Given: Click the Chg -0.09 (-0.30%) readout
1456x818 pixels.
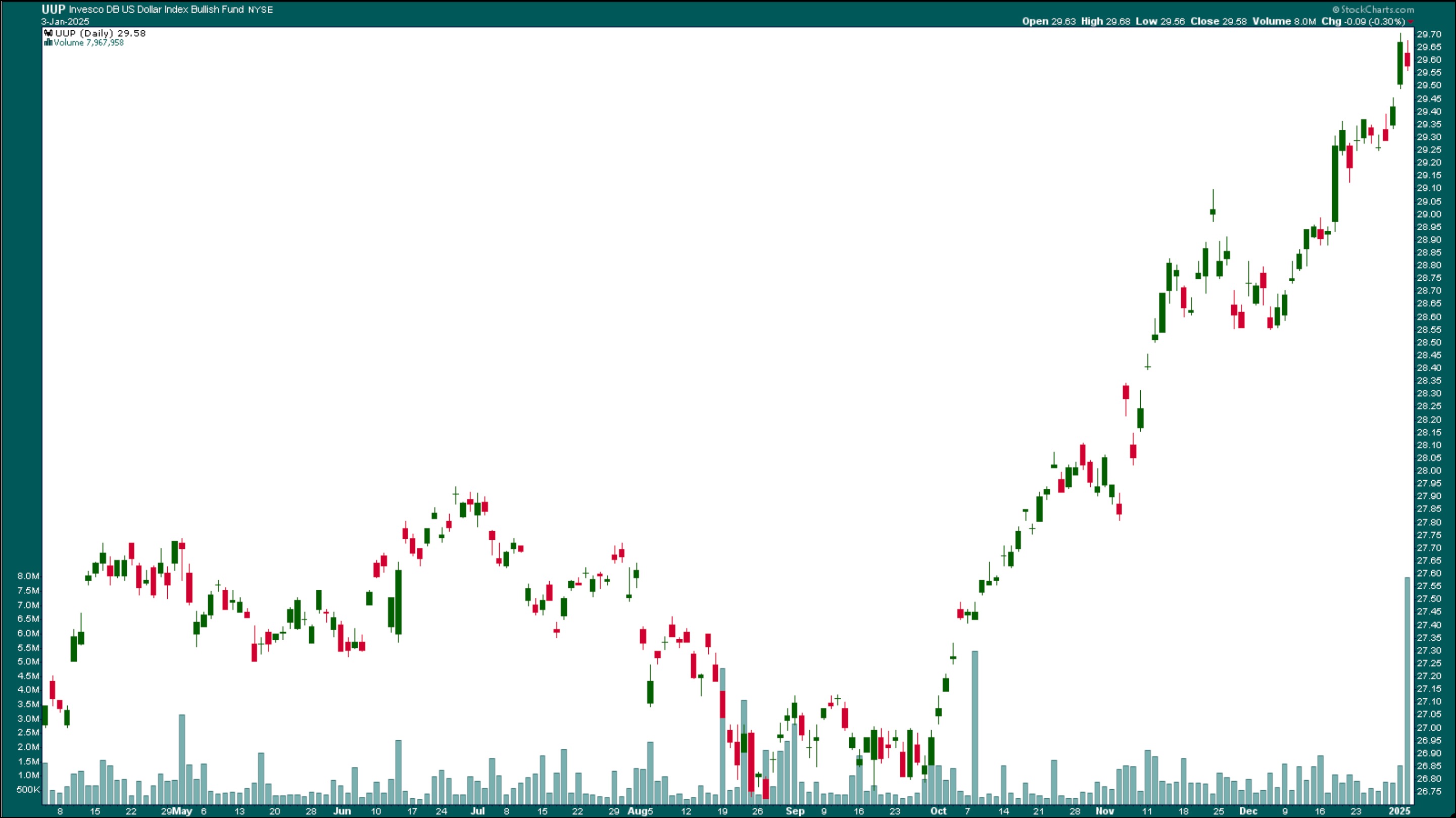Looking at the screenshot, I should pyautogui.click(x=1363, y=22).
